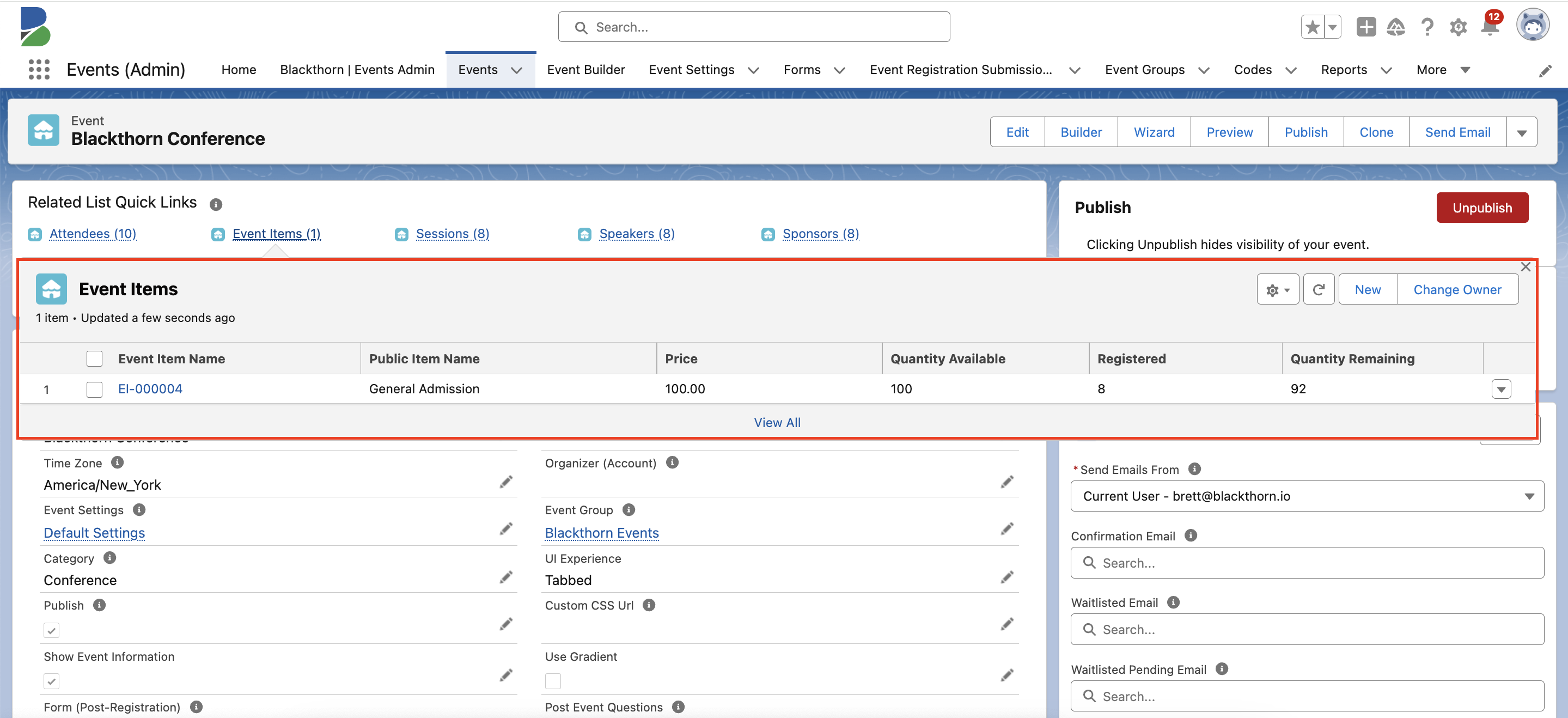This screenshot has width=1568, height=718.
Task: Edit the Category field pencil
Action: pos(506,577)
